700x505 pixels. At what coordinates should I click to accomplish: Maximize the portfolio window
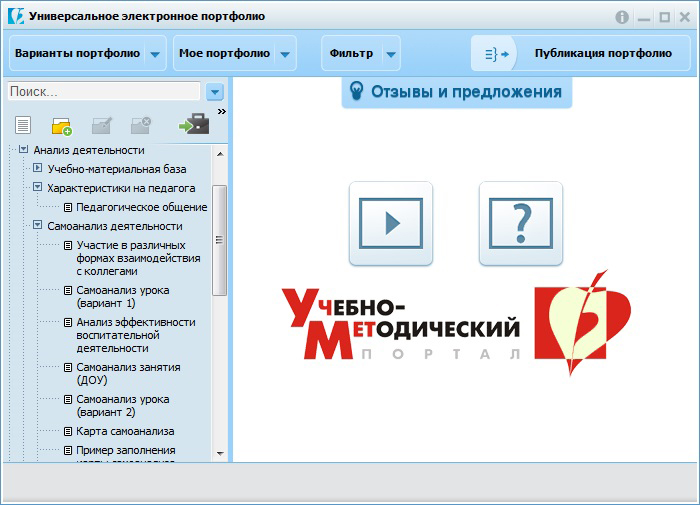point(664,17)
